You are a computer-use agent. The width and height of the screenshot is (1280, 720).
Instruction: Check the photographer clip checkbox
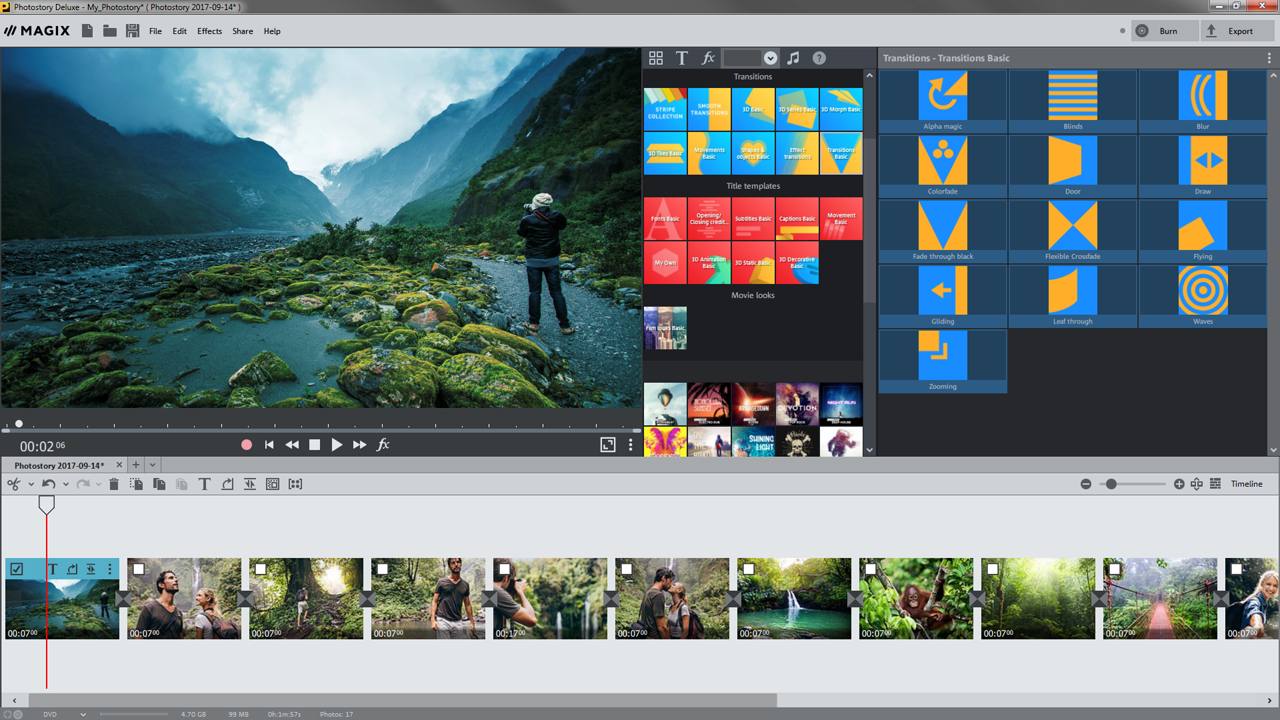point(504,569)
